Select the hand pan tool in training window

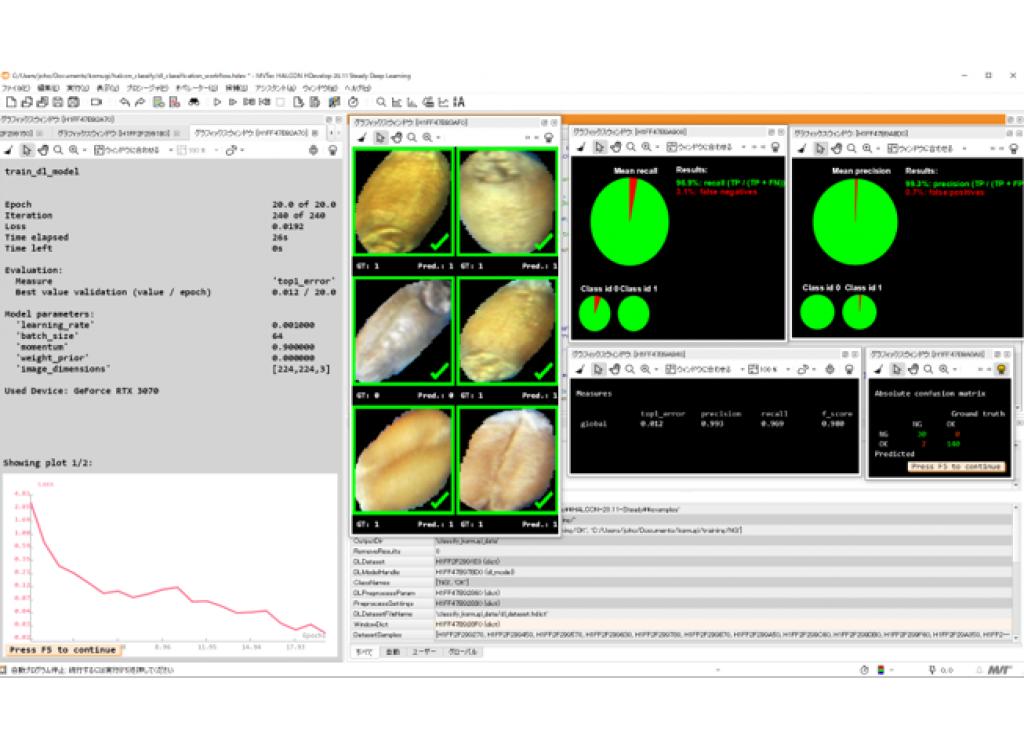pyautogui.click(x=43, y=150)
